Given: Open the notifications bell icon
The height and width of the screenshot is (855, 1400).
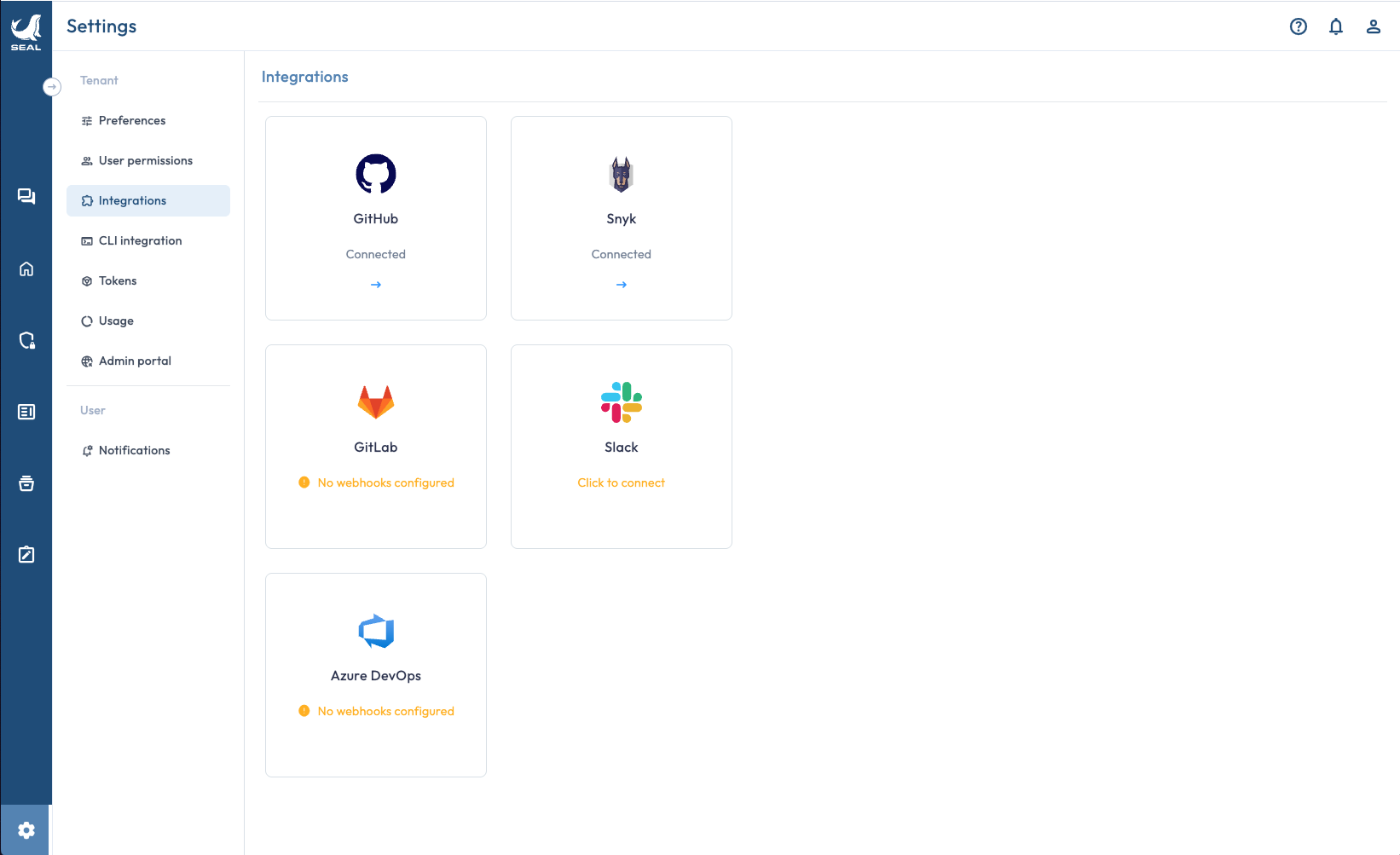Looking at the screenshot, I should coord(1336,26).
